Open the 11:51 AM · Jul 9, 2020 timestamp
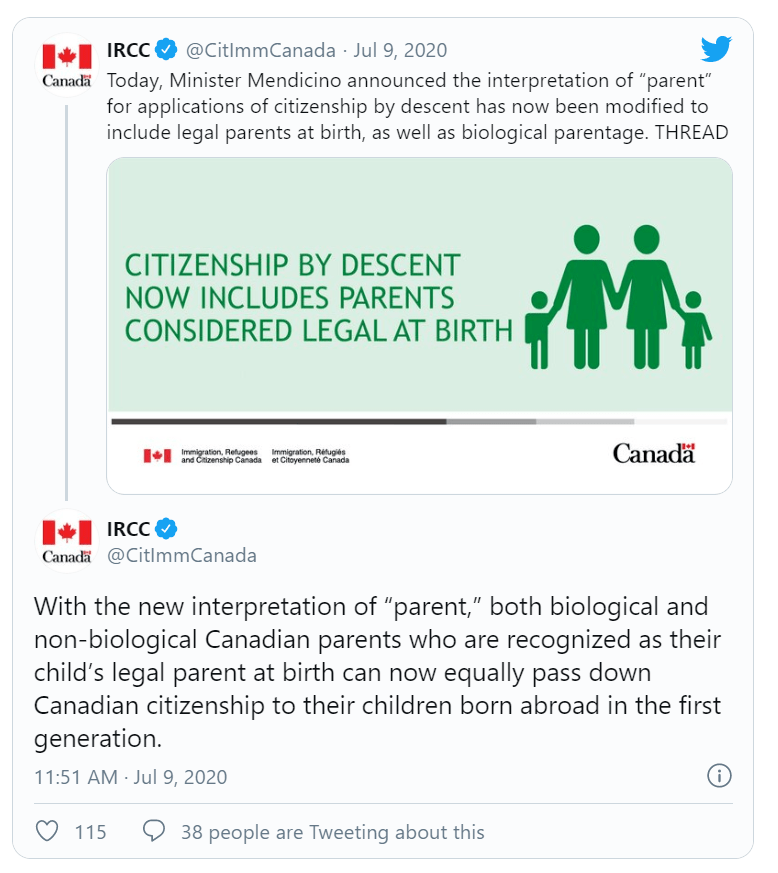 [x=131, y=777]
